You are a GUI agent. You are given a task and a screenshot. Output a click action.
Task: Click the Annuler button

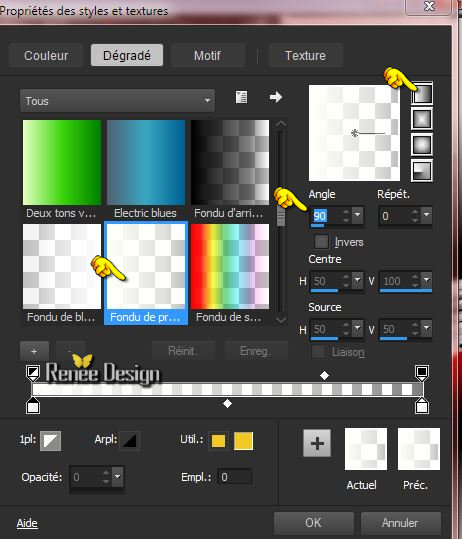coord(400,523)
